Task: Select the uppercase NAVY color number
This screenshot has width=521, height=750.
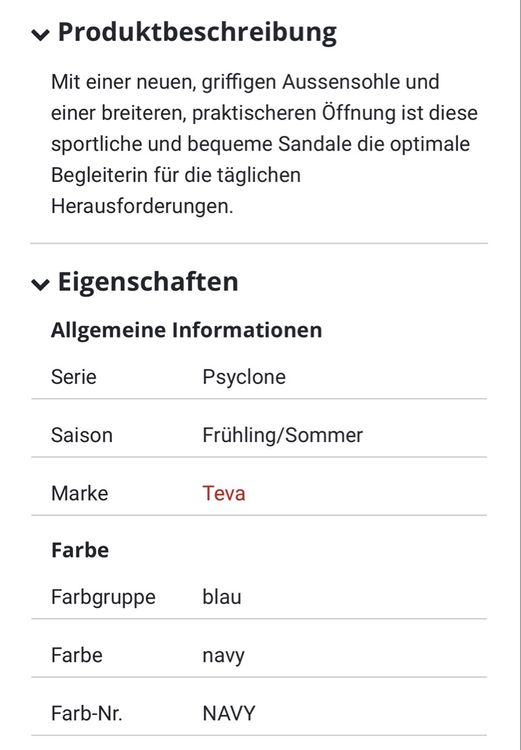Action: pyautogui.click(x=229, y=713)
